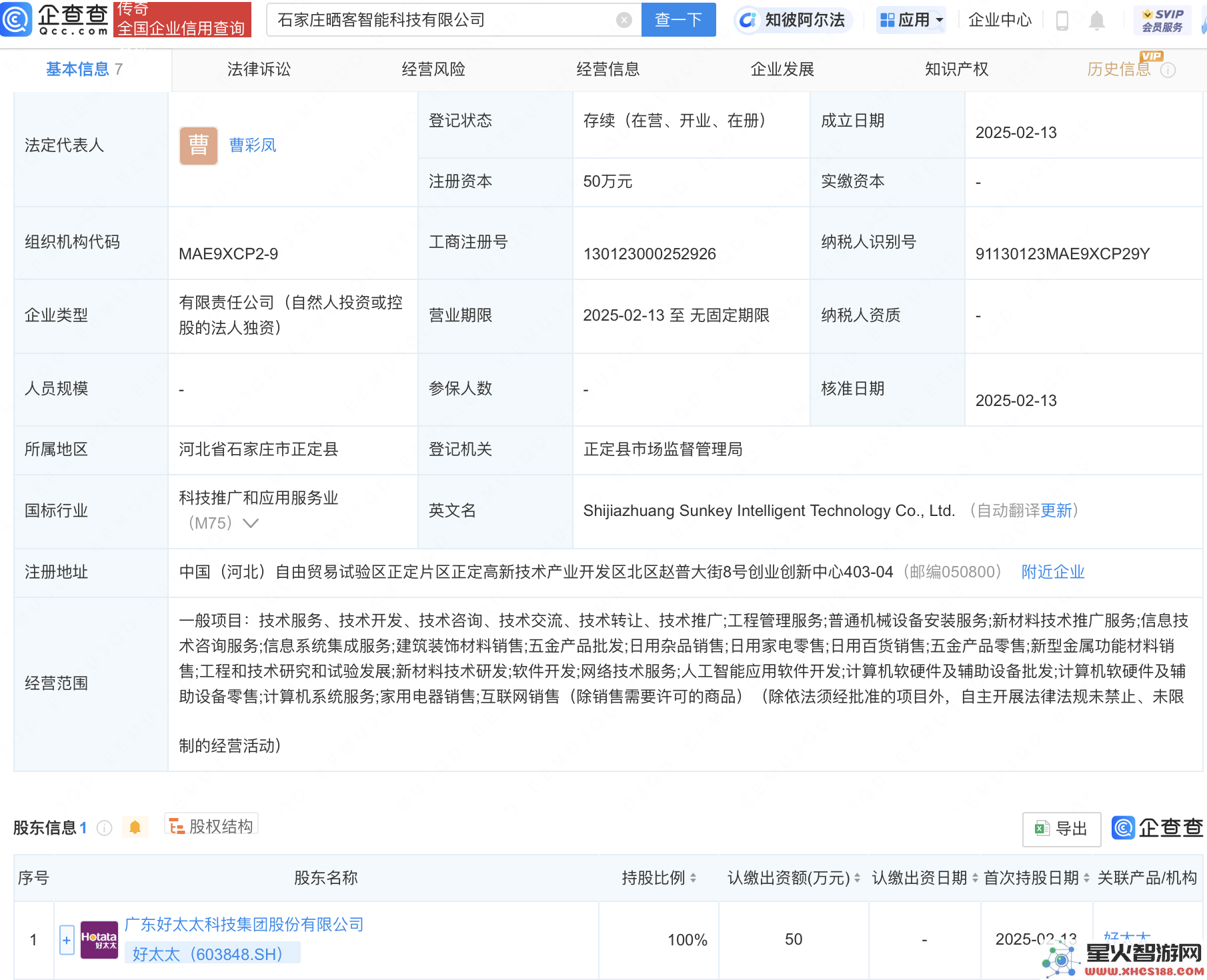Switch to 经营信息 tab

(608, 69)
